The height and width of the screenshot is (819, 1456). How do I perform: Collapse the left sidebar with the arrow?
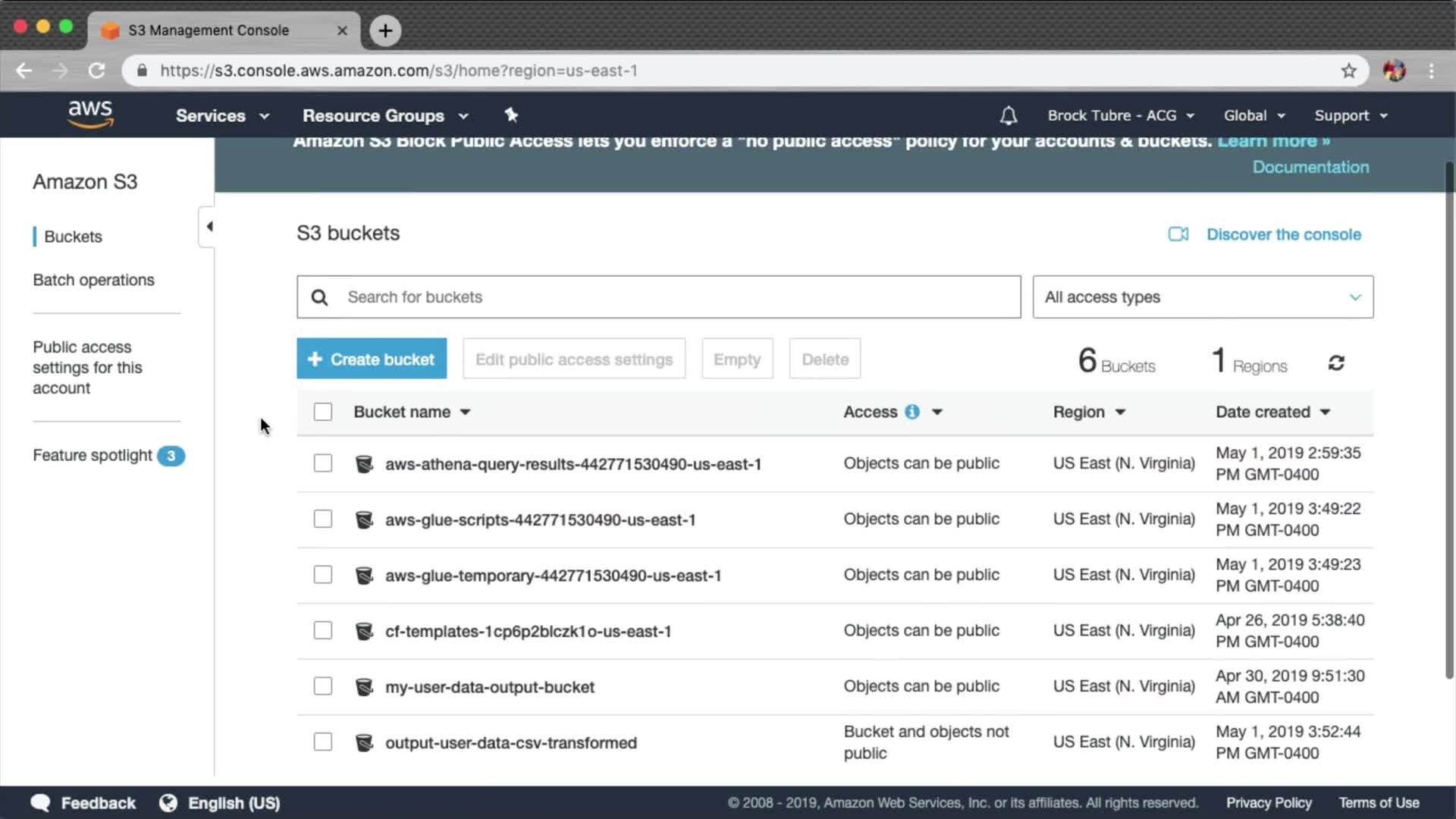209,226
